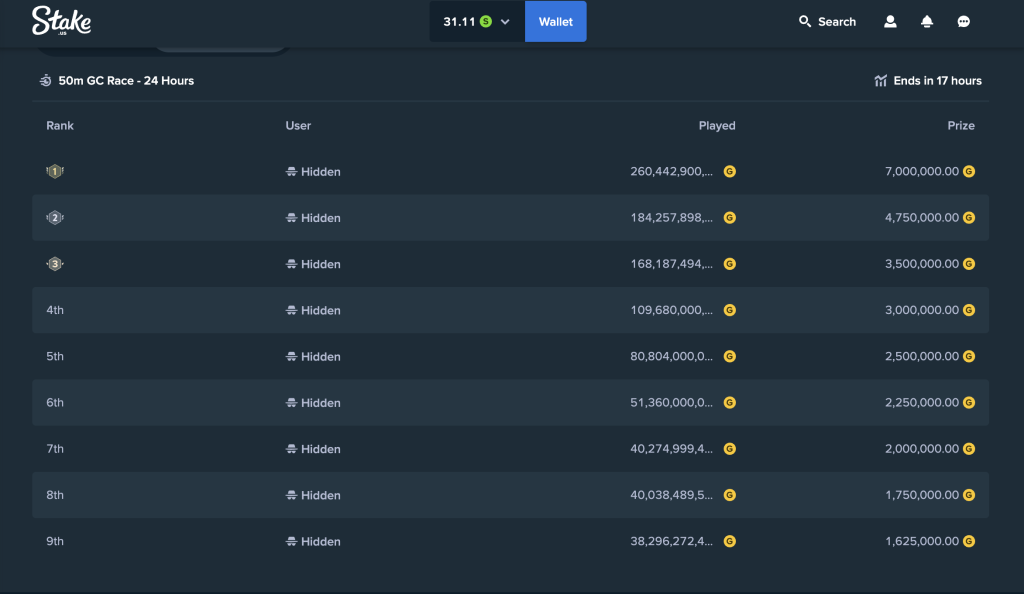This screenshot has height=594, width=1024.
Task: Click the played amount 80,804,000
Action: click(x=671, y=356)
